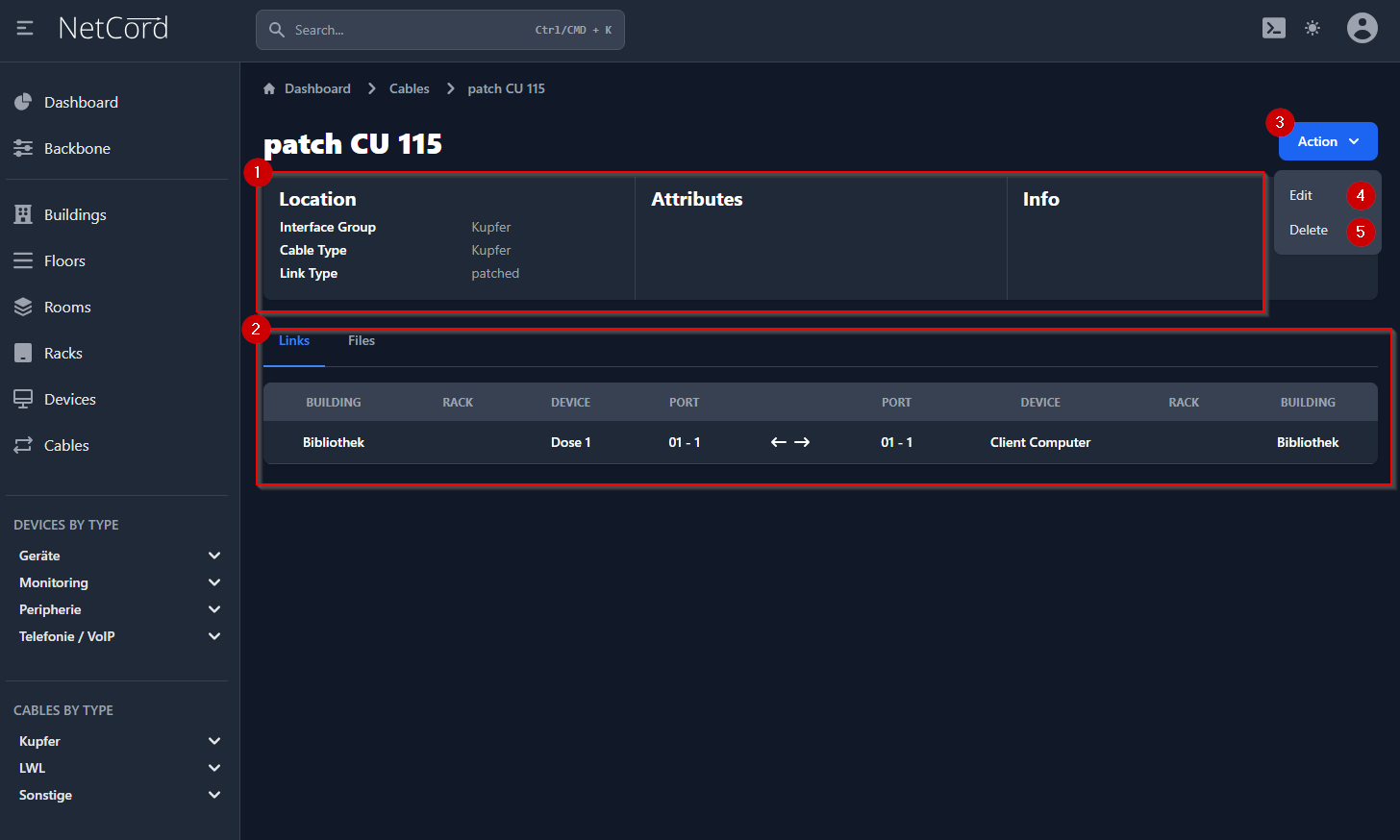
Task: Open the terminal console icon
Action: 1274,29
